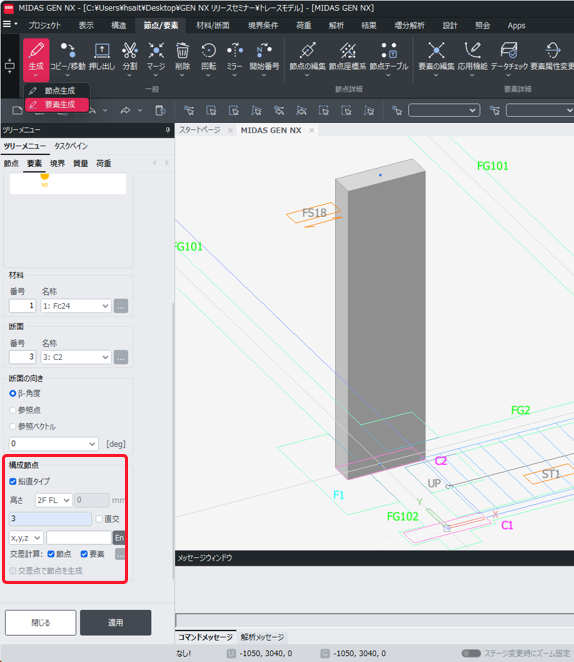574x662 pixels.
Task: Select the β-角度 radio button
Action: 13,393
